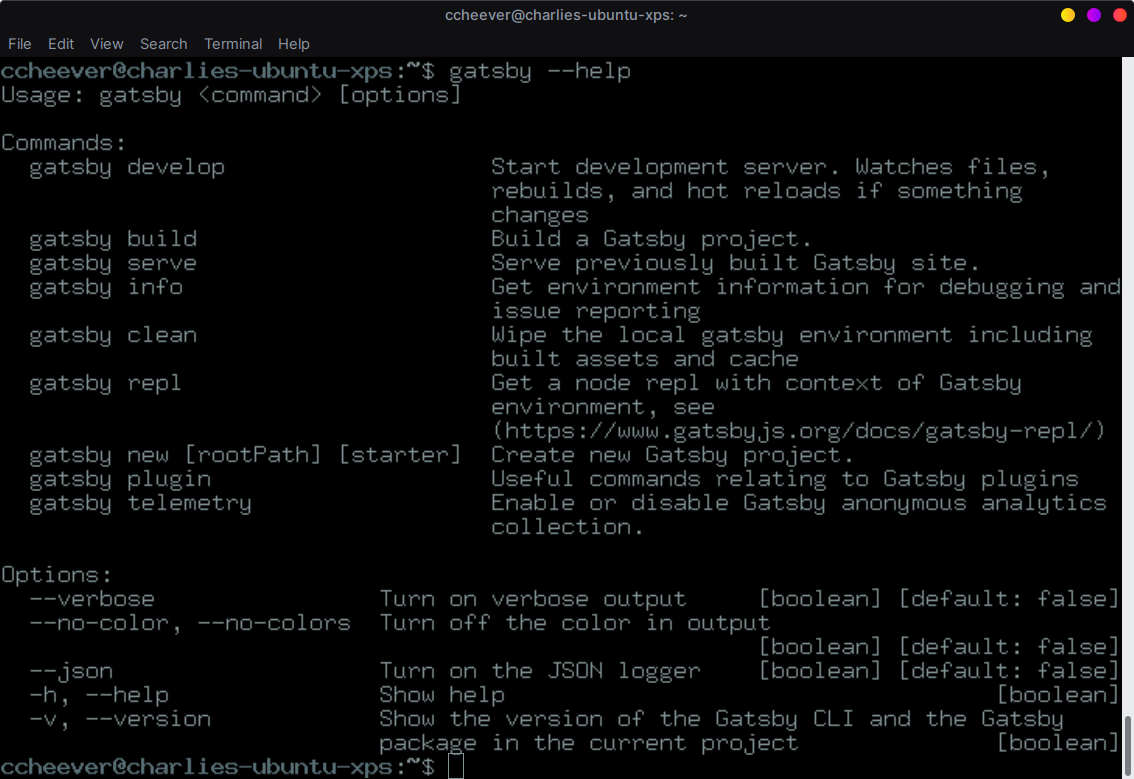
Task: Click the purple window control button
Action: pos(1094,15)
